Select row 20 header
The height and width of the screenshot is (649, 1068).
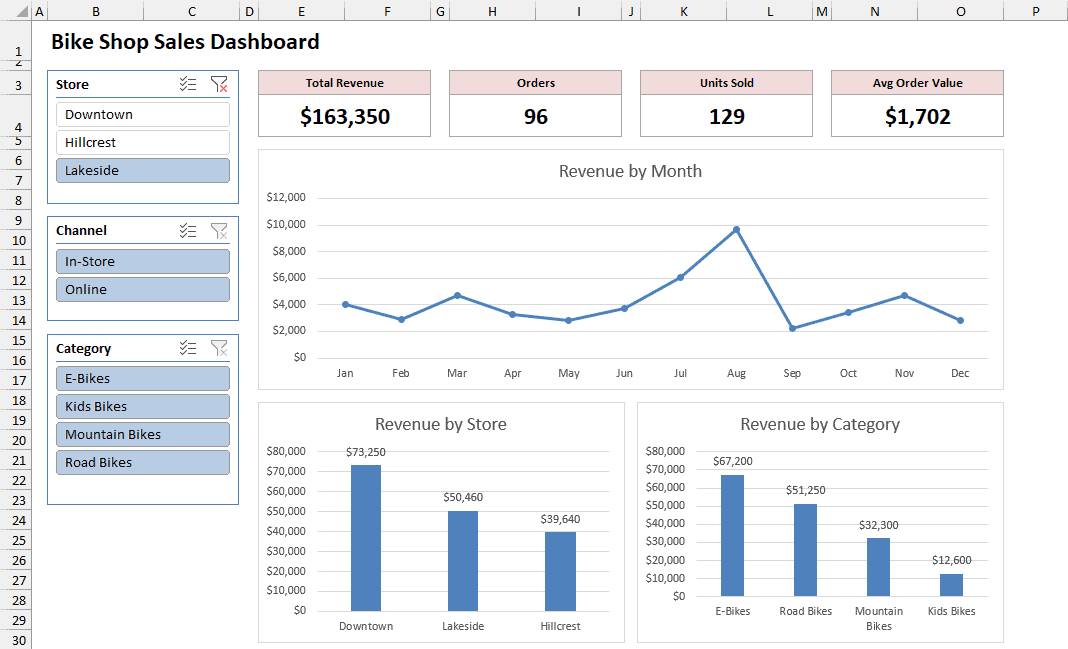coord(16,441)
